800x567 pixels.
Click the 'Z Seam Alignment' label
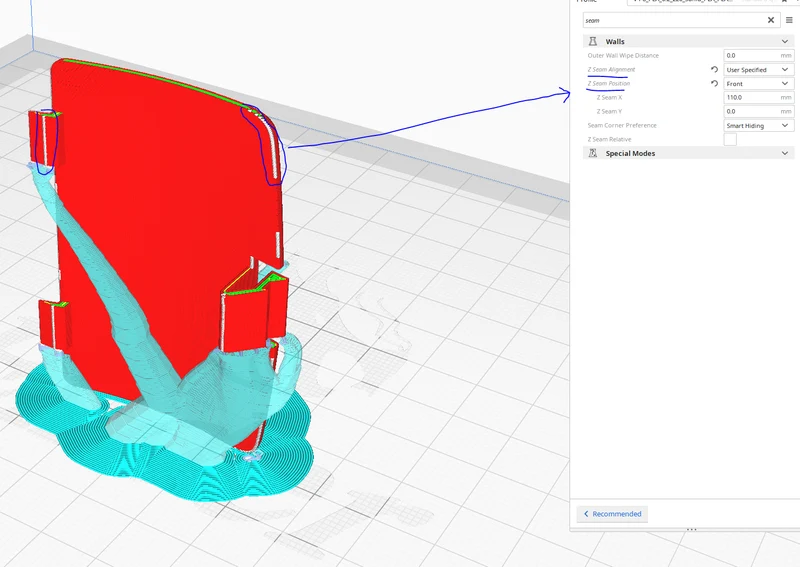pos(611,69)
